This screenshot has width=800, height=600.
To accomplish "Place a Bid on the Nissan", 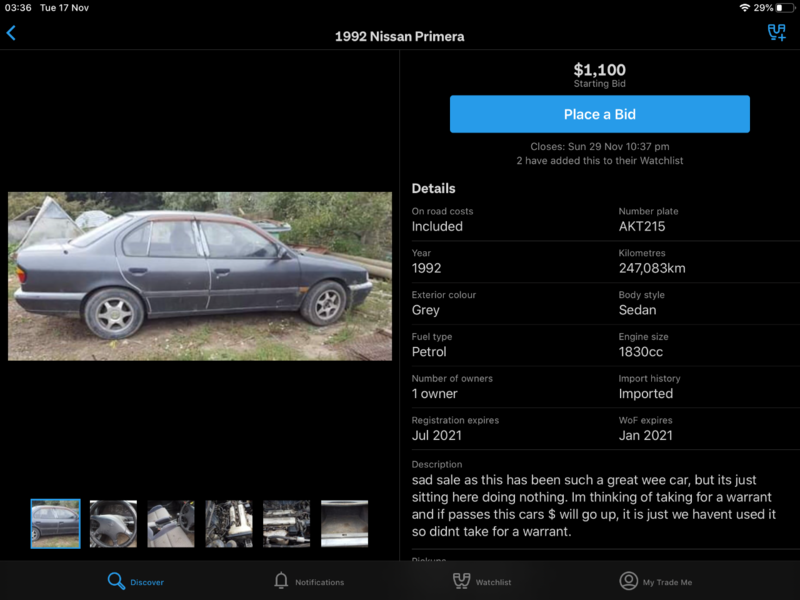I will (599, 114).
